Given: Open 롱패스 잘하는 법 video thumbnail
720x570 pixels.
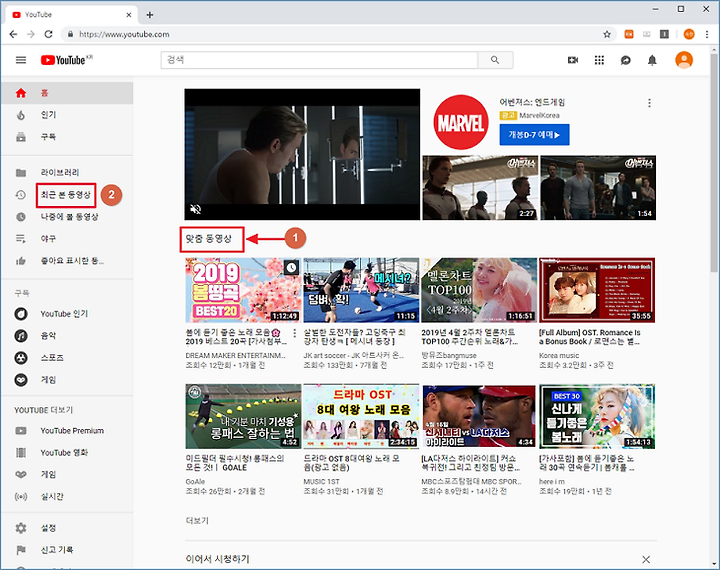Looking at the screenshot, I should coord(243,417).
